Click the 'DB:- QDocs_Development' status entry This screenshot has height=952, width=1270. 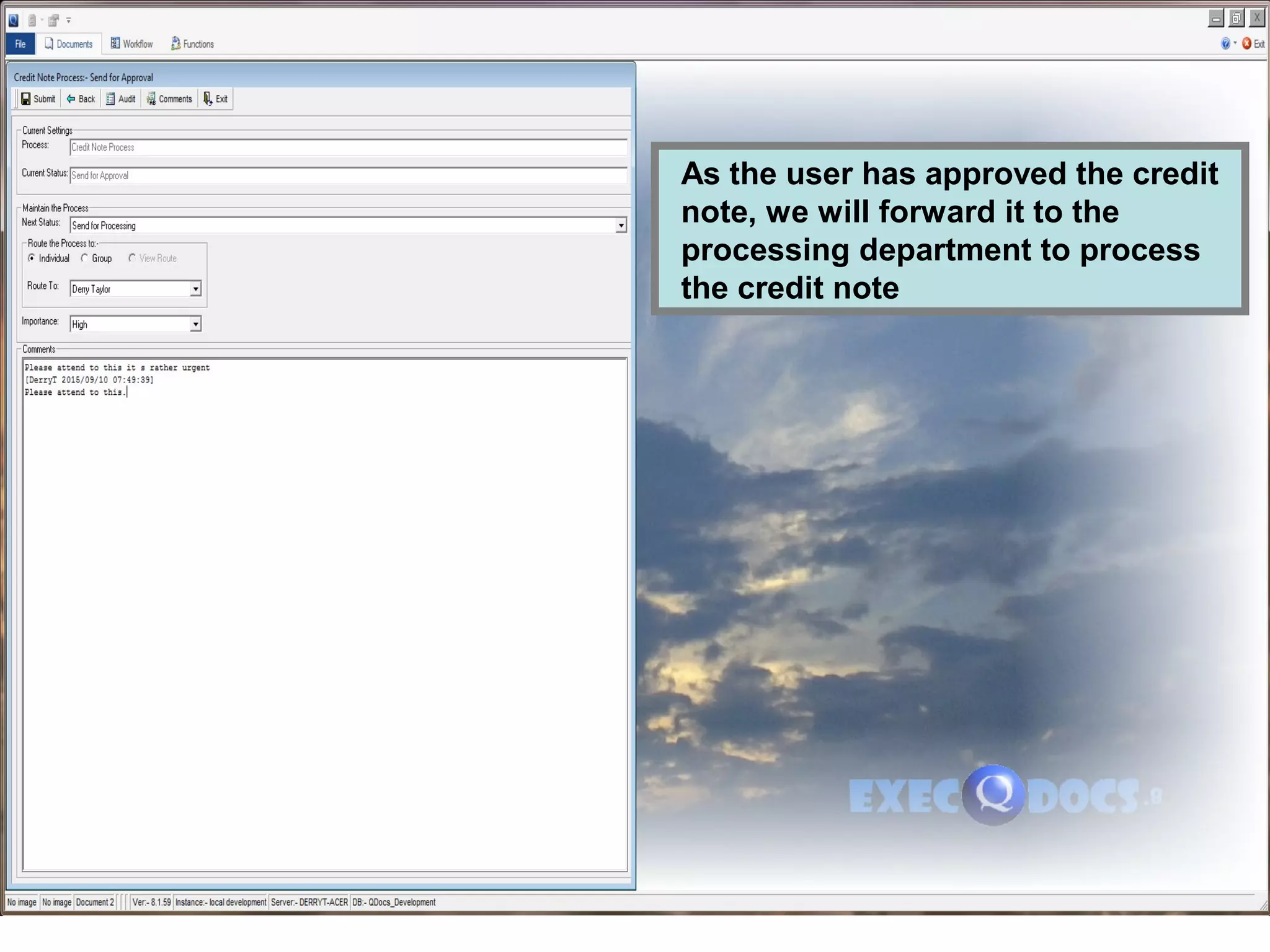pos(394,902)
